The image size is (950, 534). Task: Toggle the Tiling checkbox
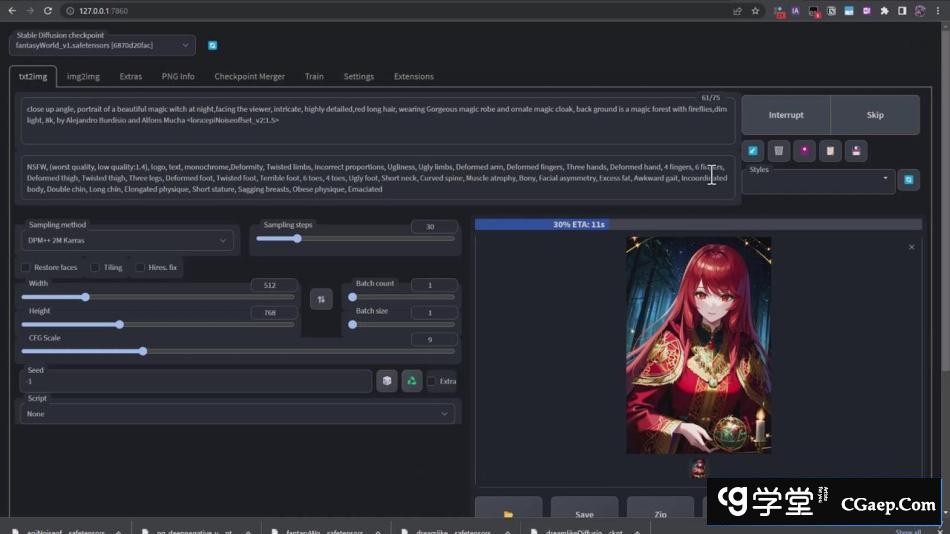click(x=95, y=268)
